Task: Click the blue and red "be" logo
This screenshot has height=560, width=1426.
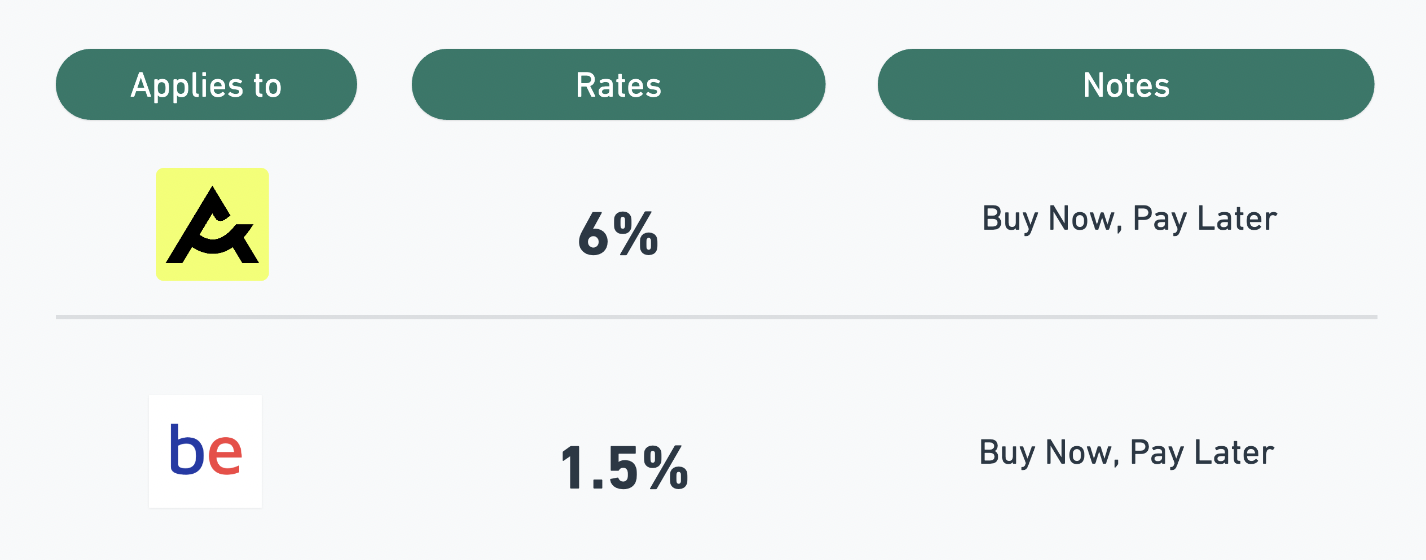Action: click(205, 451)
